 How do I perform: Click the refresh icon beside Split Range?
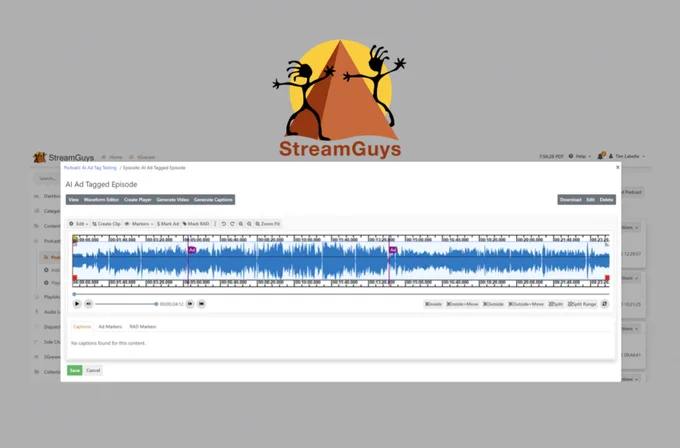(605, 304)
